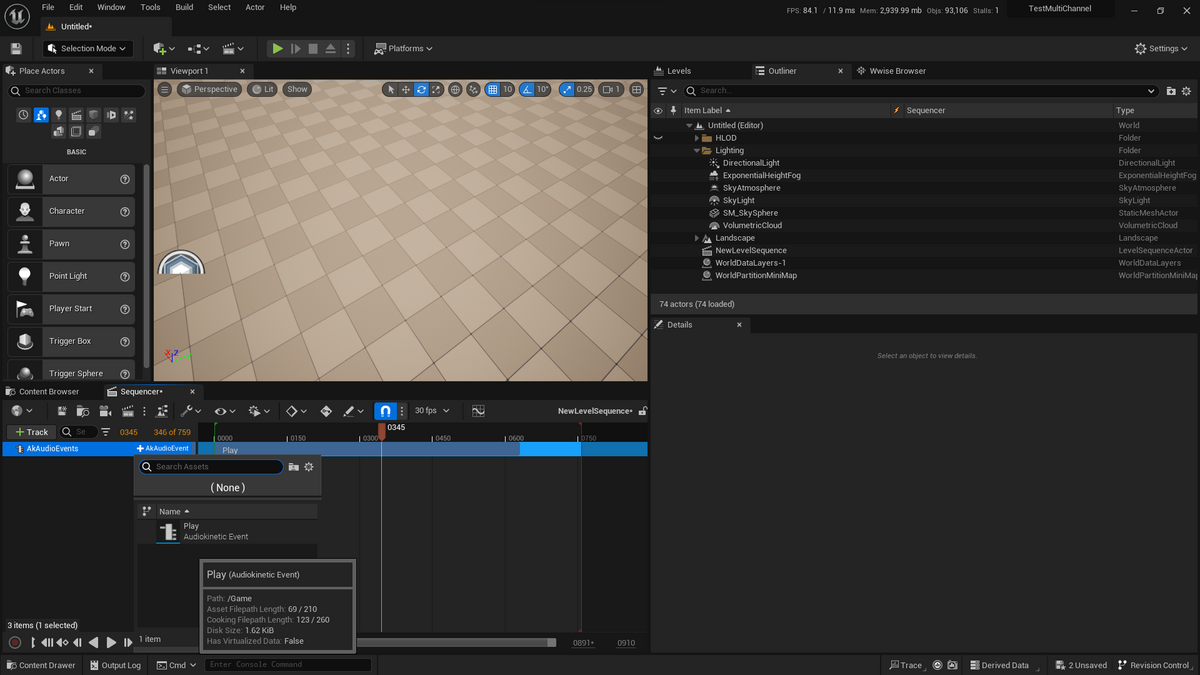Click the sequencer playhead marker at 0345
The height and width of the screenshot is (675, 1200).
pyautogui.click(x=381, y=431)
